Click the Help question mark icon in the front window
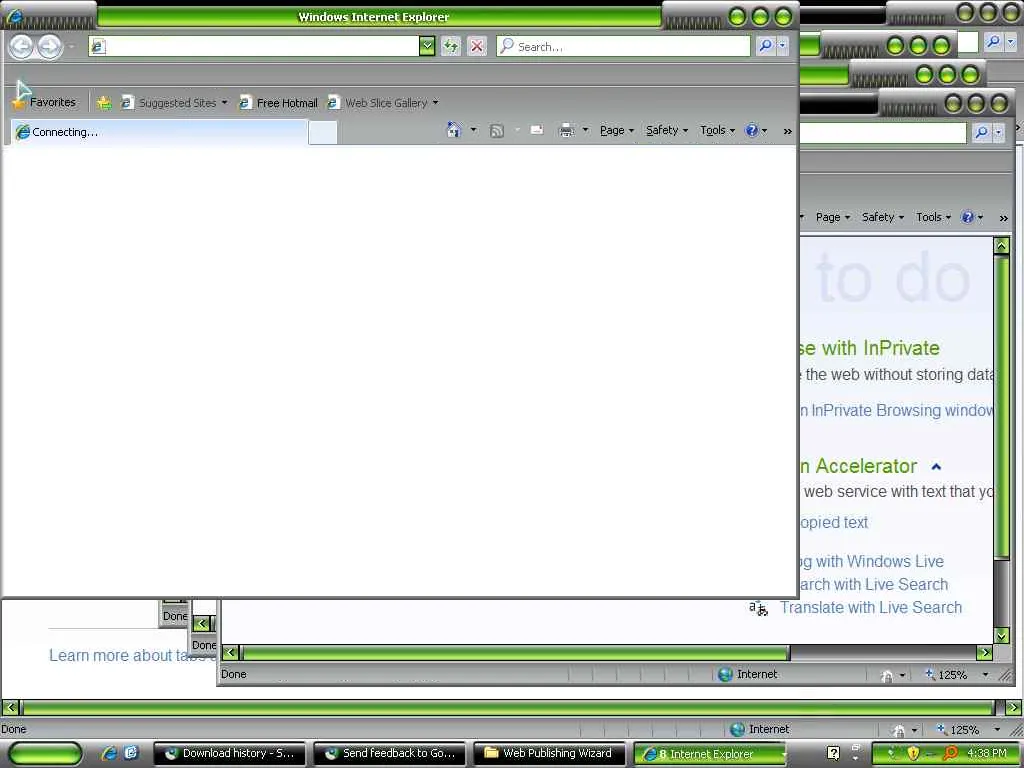Screen dimensions: 1024x768 click(752, 130)
